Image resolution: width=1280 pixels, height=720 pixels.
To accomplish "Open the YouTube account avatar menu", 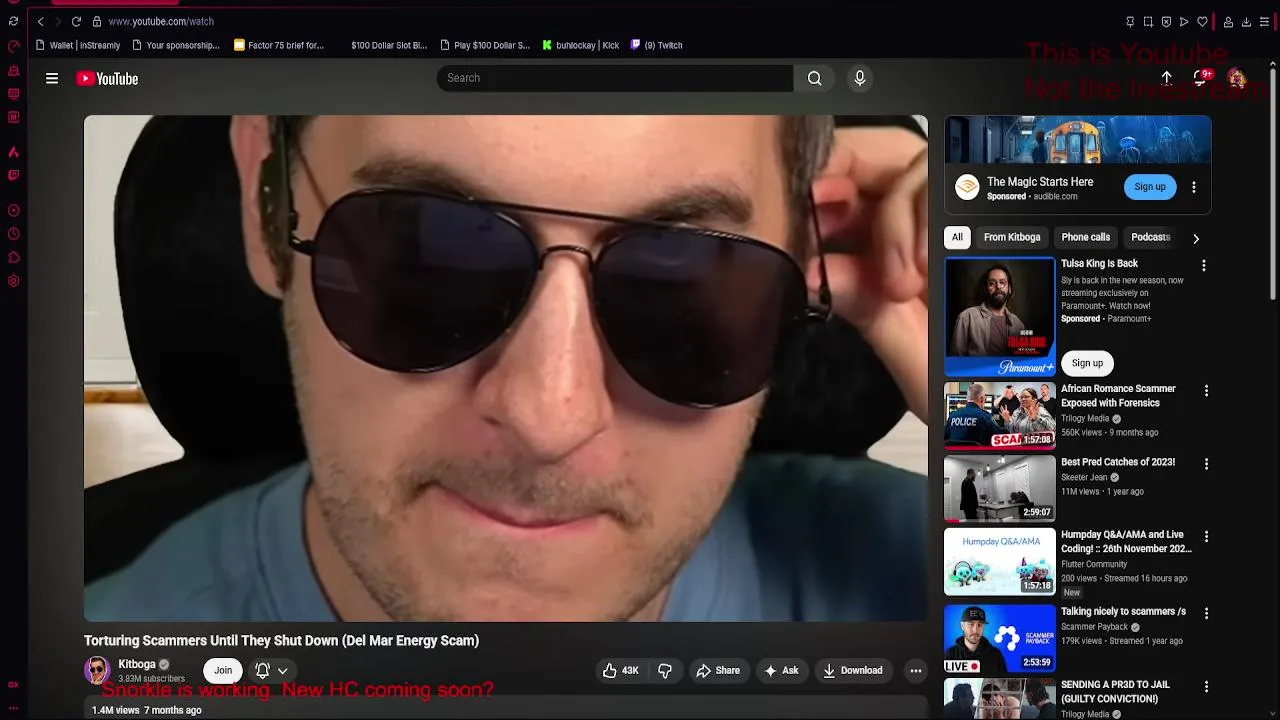I will (1237, 78).
